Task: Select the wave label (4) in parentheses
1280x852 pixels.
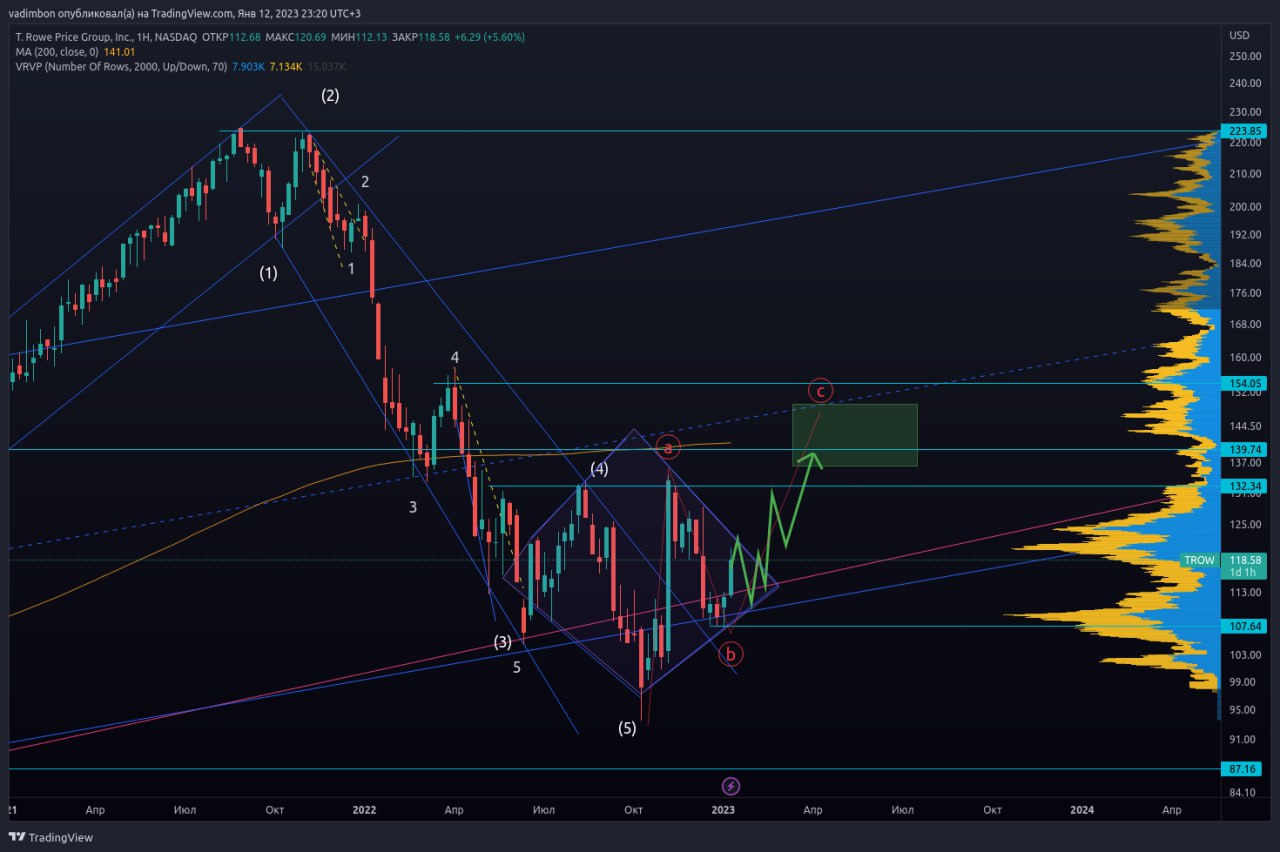Action: [x=599, y=469]
